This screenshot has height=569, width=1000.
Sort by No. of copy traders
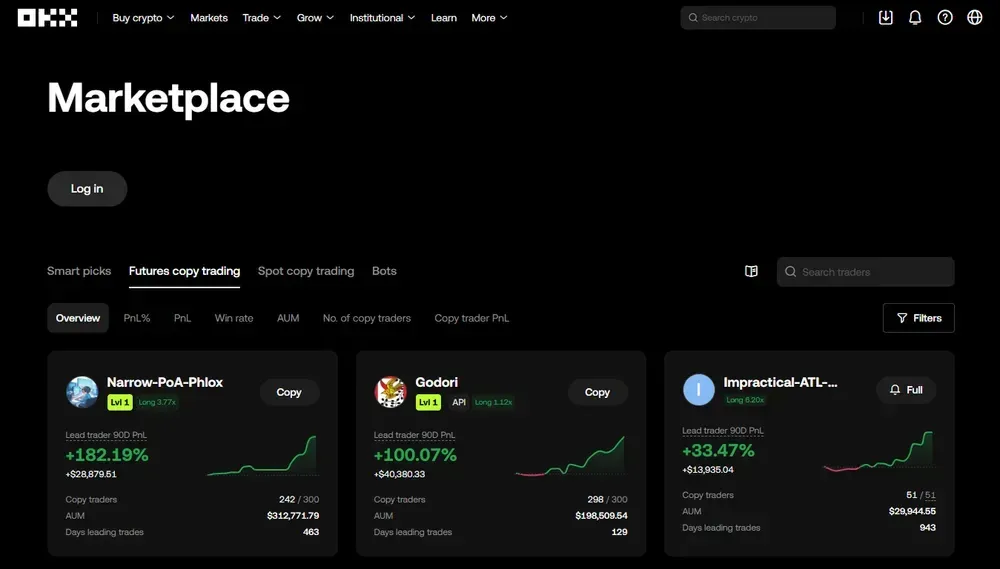coord(367,318)
